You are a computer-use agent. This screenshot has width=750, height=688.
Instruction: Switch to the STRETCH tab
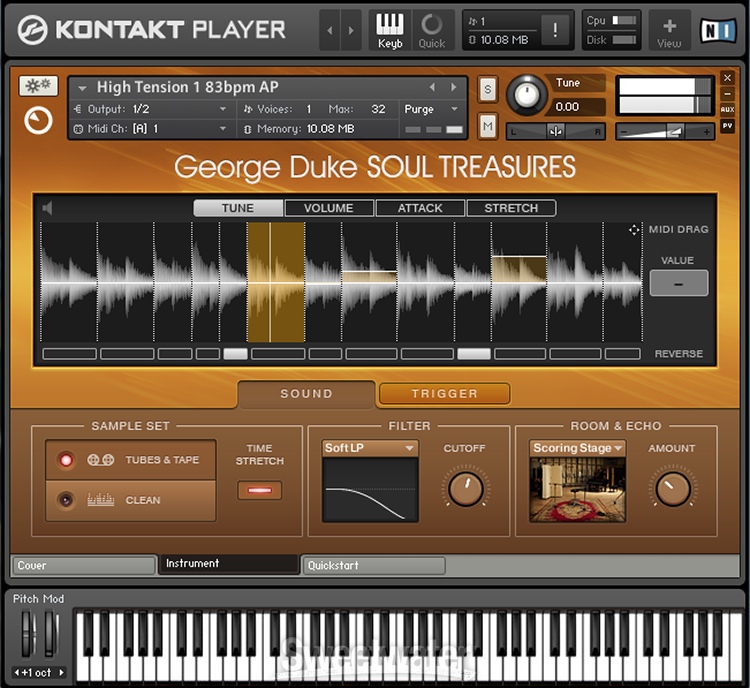511,208
